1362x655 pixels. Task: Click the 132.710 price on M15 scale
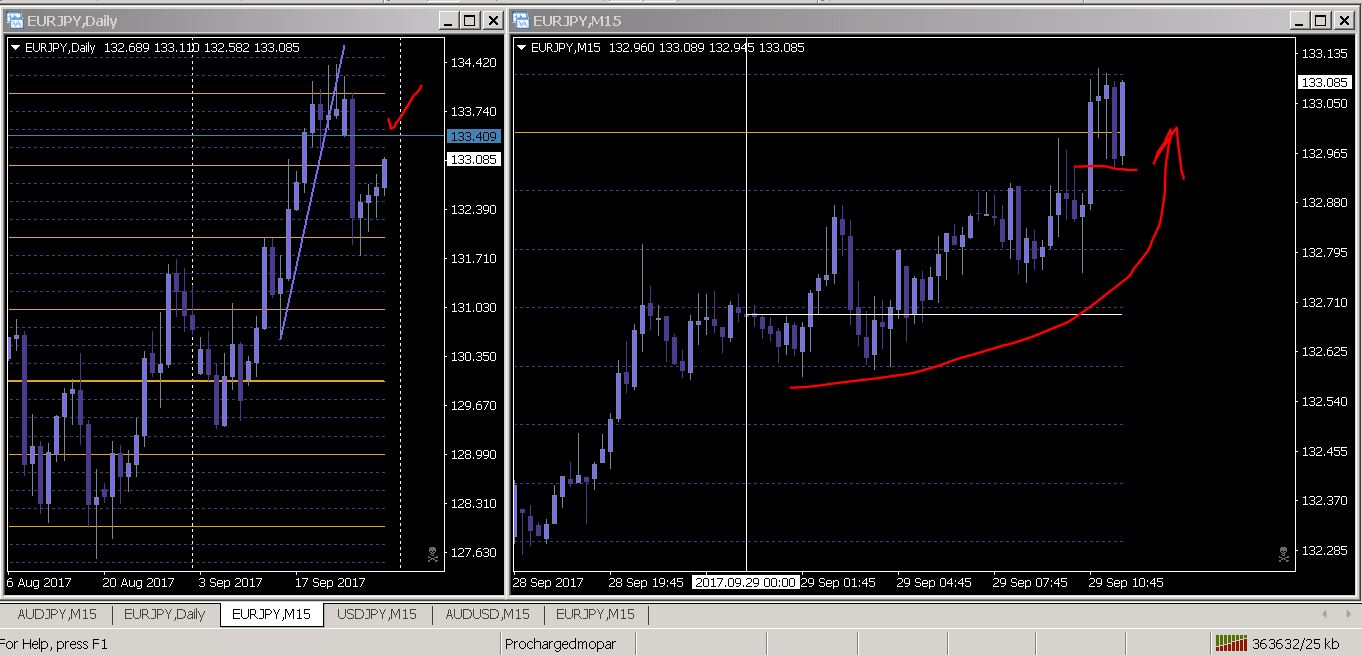tap(1325, 302)
